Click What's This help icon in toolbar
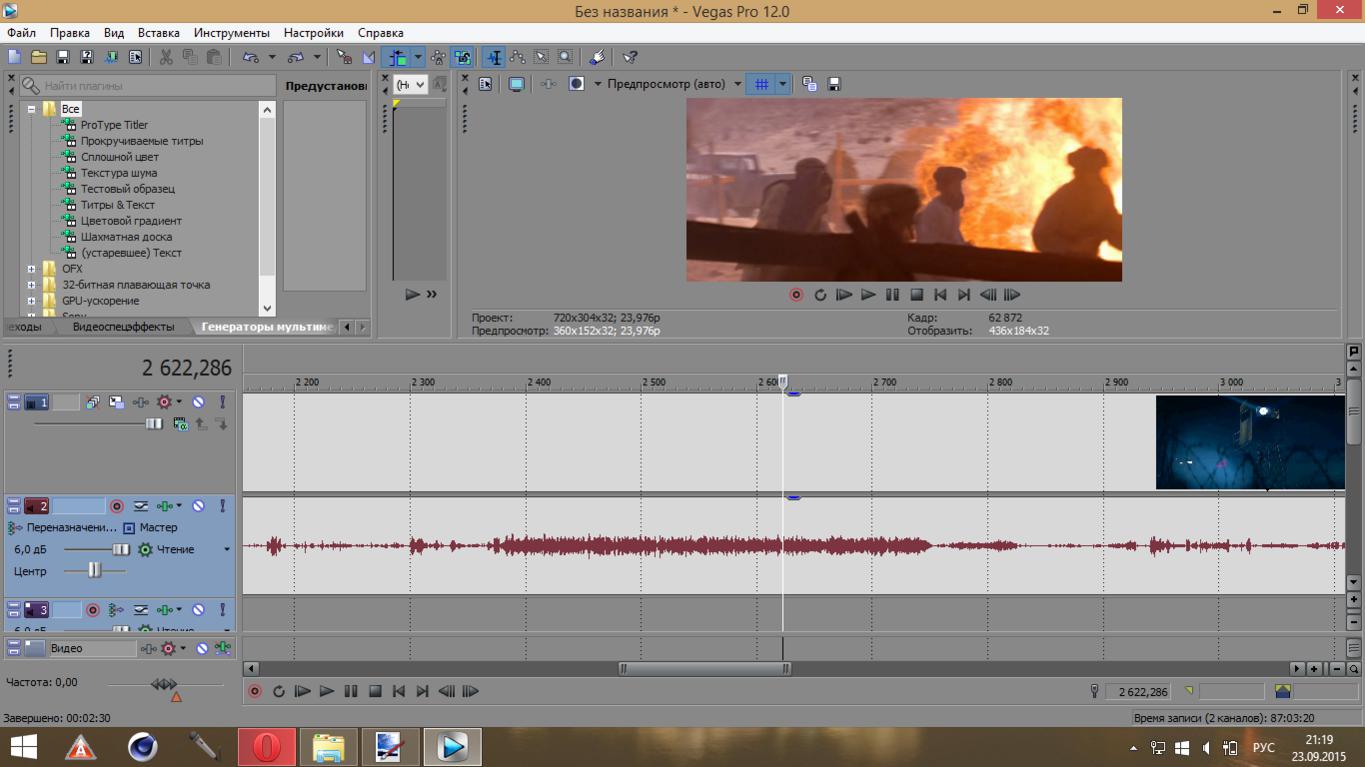Image resolution: width=1365 pixels, height=767 pixels. [x=630, y=57]
